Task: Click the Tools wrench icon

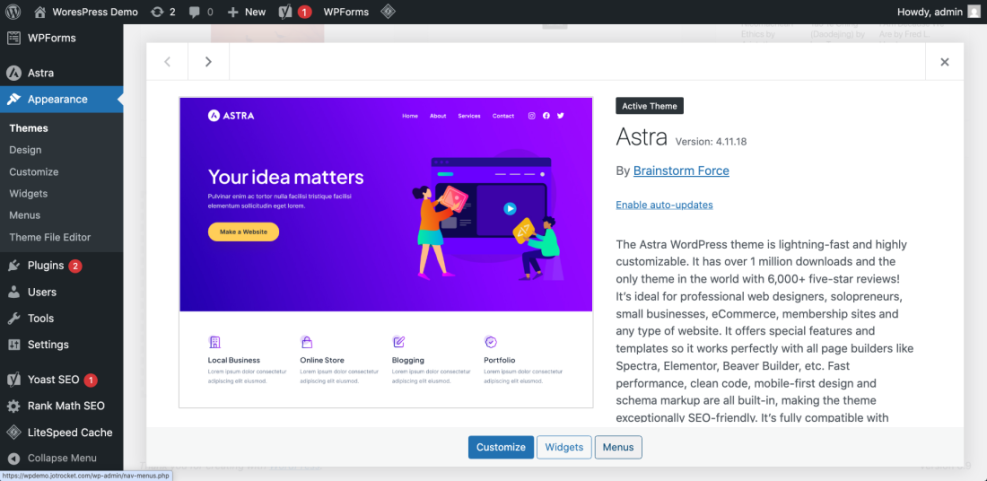Action: (13, 319)
